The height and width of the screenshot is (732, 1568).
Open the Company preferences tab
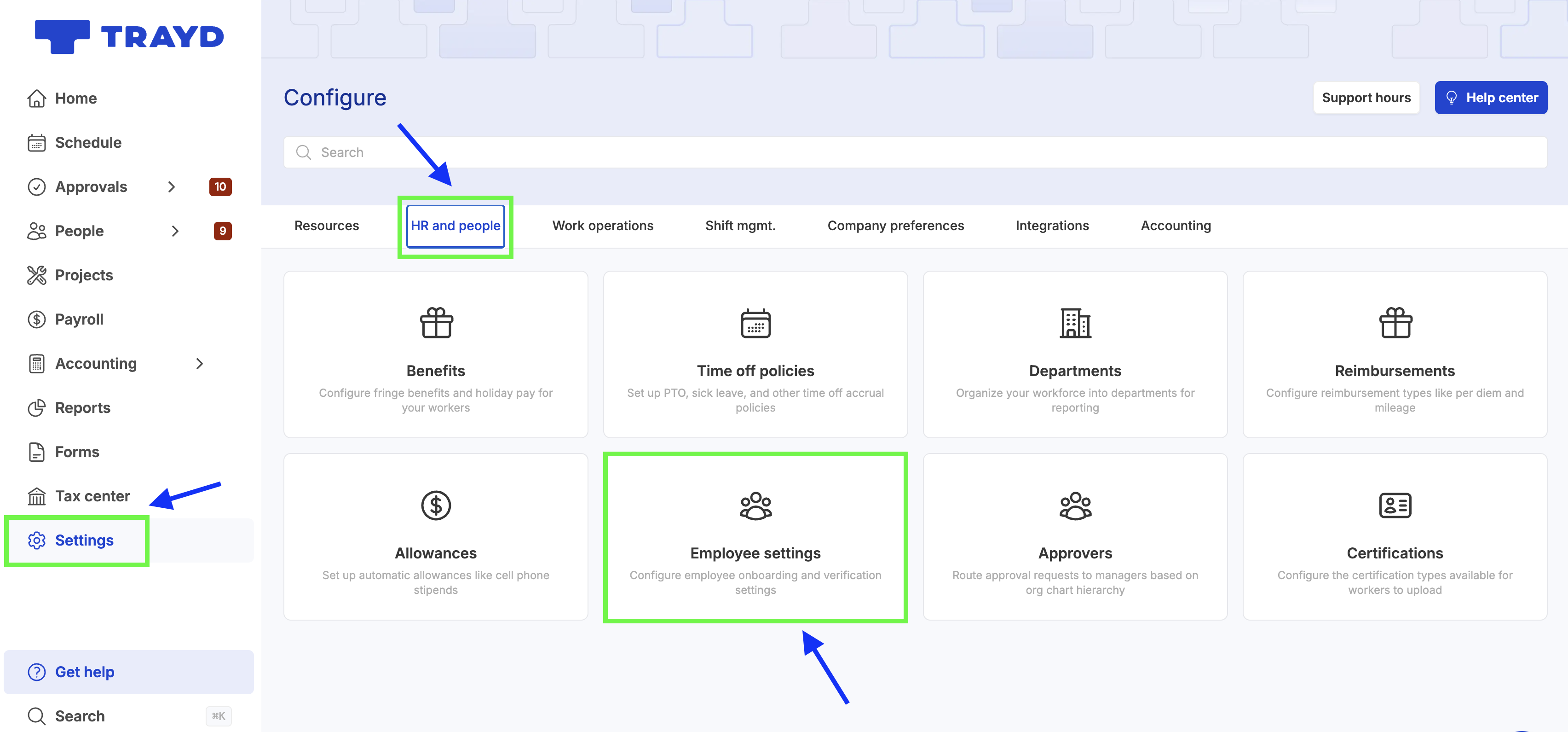pos(895,226)
